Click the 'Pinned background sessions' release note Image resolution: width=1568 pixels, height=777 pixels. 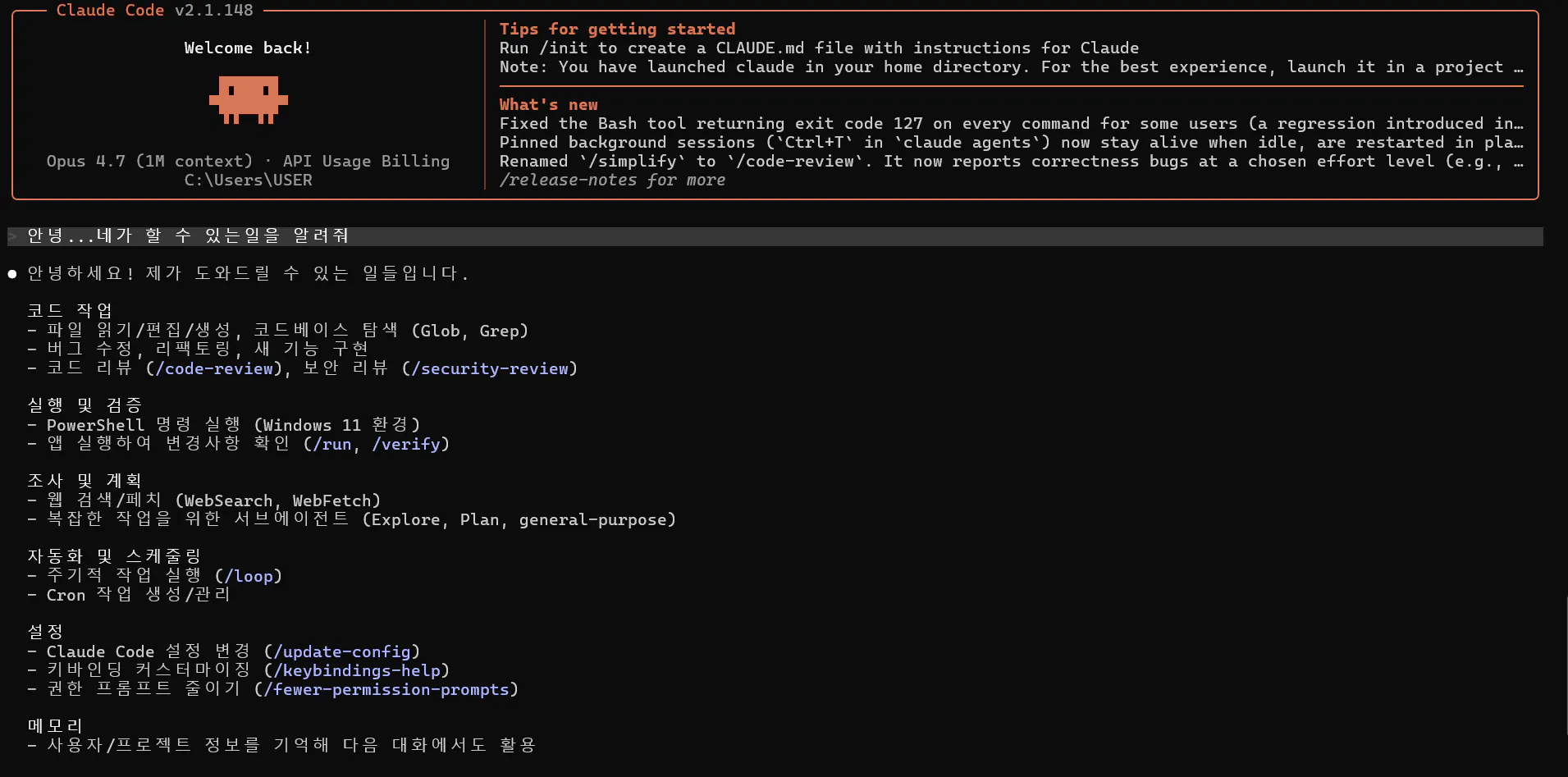[1011, 142]
